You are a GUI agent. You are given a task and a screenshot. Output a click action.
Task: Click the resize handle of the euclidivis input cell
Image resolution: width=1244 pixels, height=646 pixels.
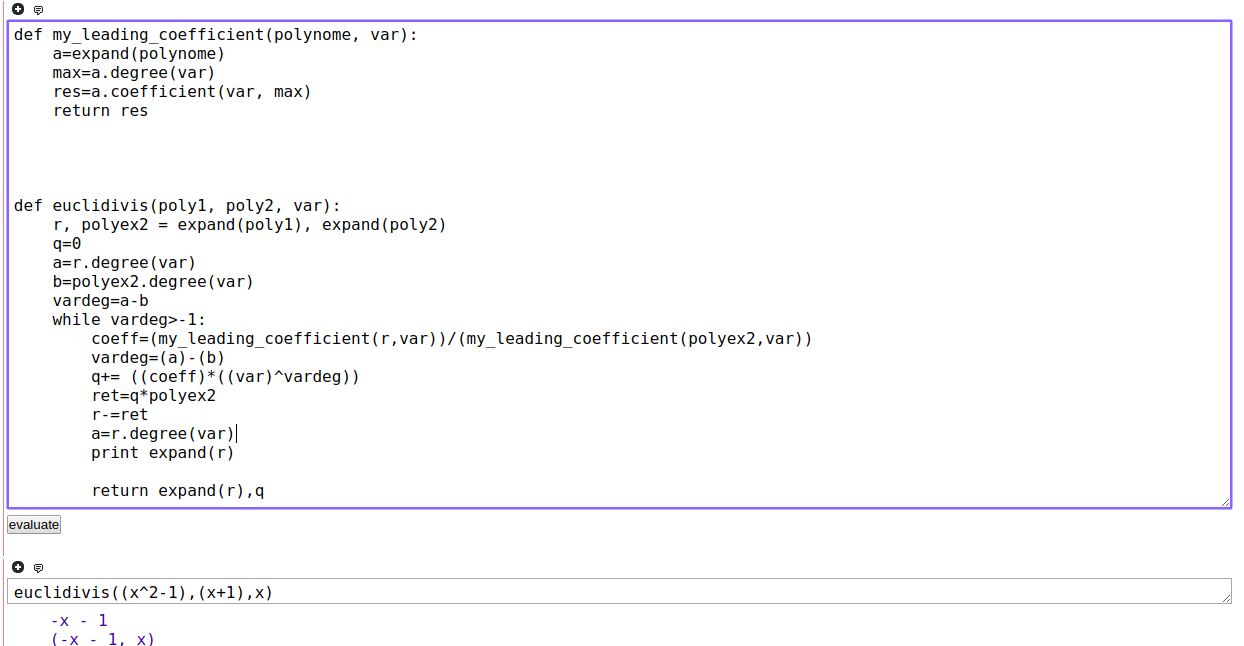pyautogui.click(x=1225, y=598)
